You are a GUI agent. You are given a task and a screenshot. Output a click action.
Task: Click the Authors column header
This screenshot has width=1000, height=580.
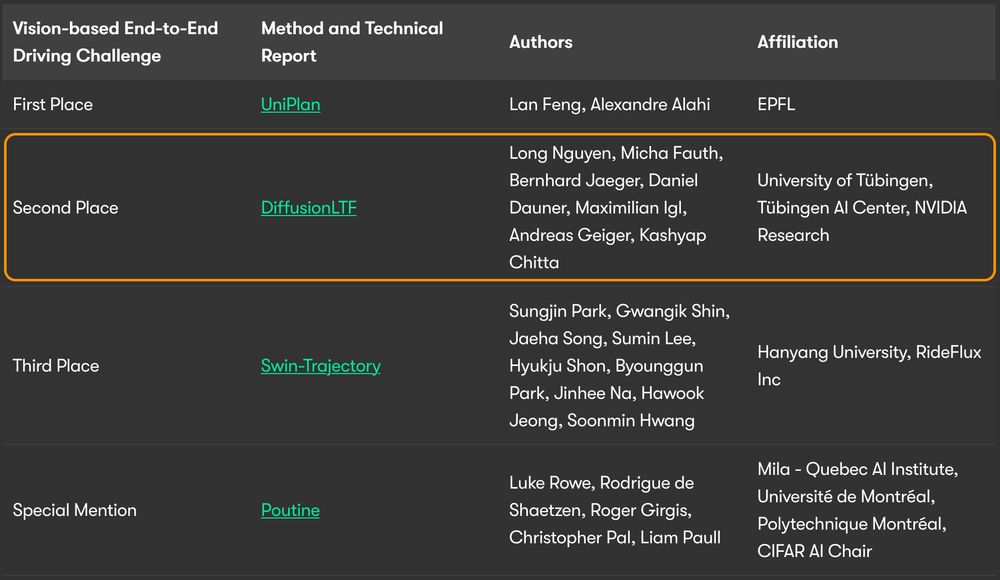coord(541,42)
